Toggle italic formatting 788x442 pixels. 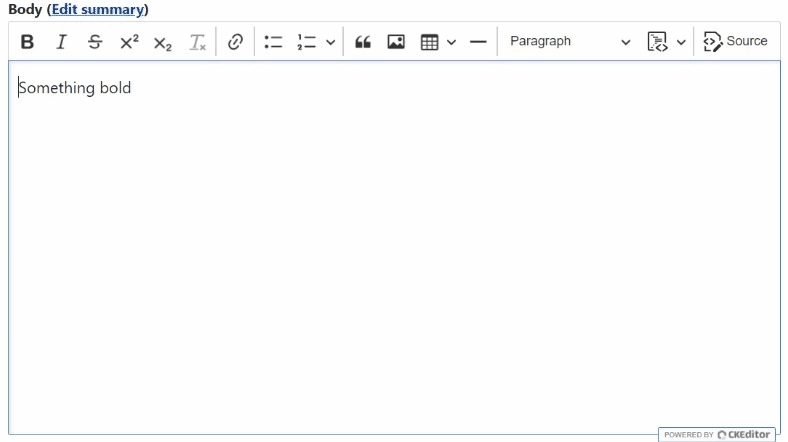(x=61, y=42)
